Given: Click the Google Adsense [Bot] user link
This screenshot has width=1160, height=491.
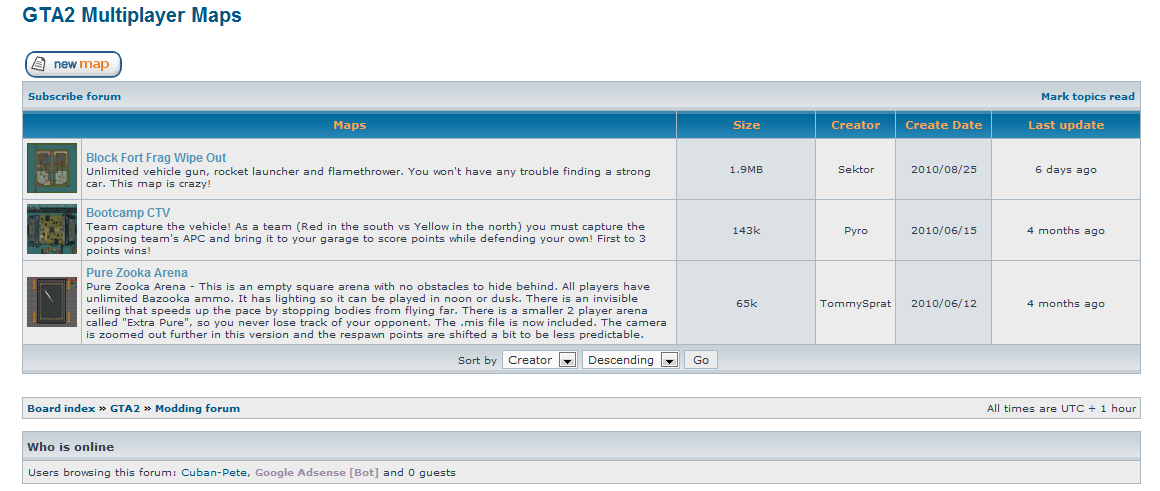Looking at the screenshot, I should [x=316, y=472].
